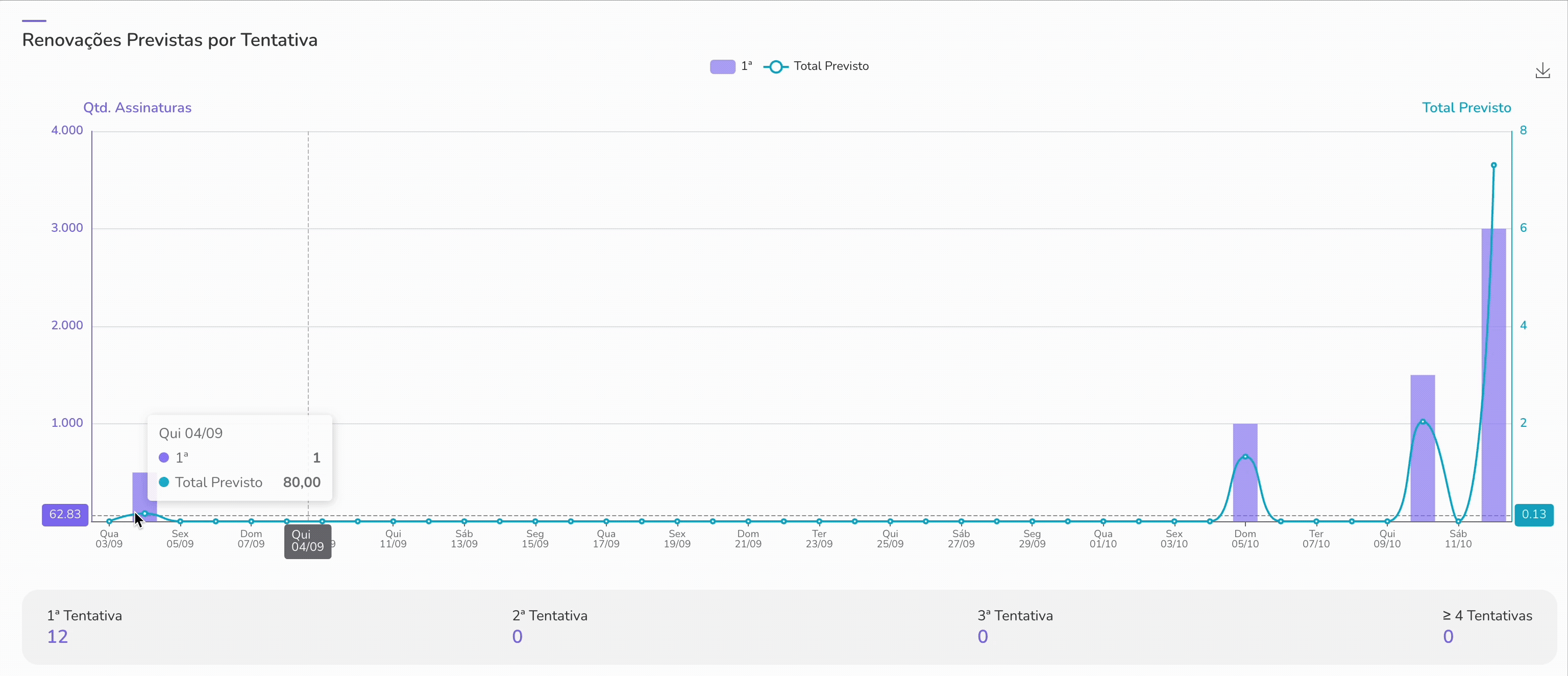Toggle the Total Previsto legend marker
The height and width of the screenshot is (676, 1568).
775,66
